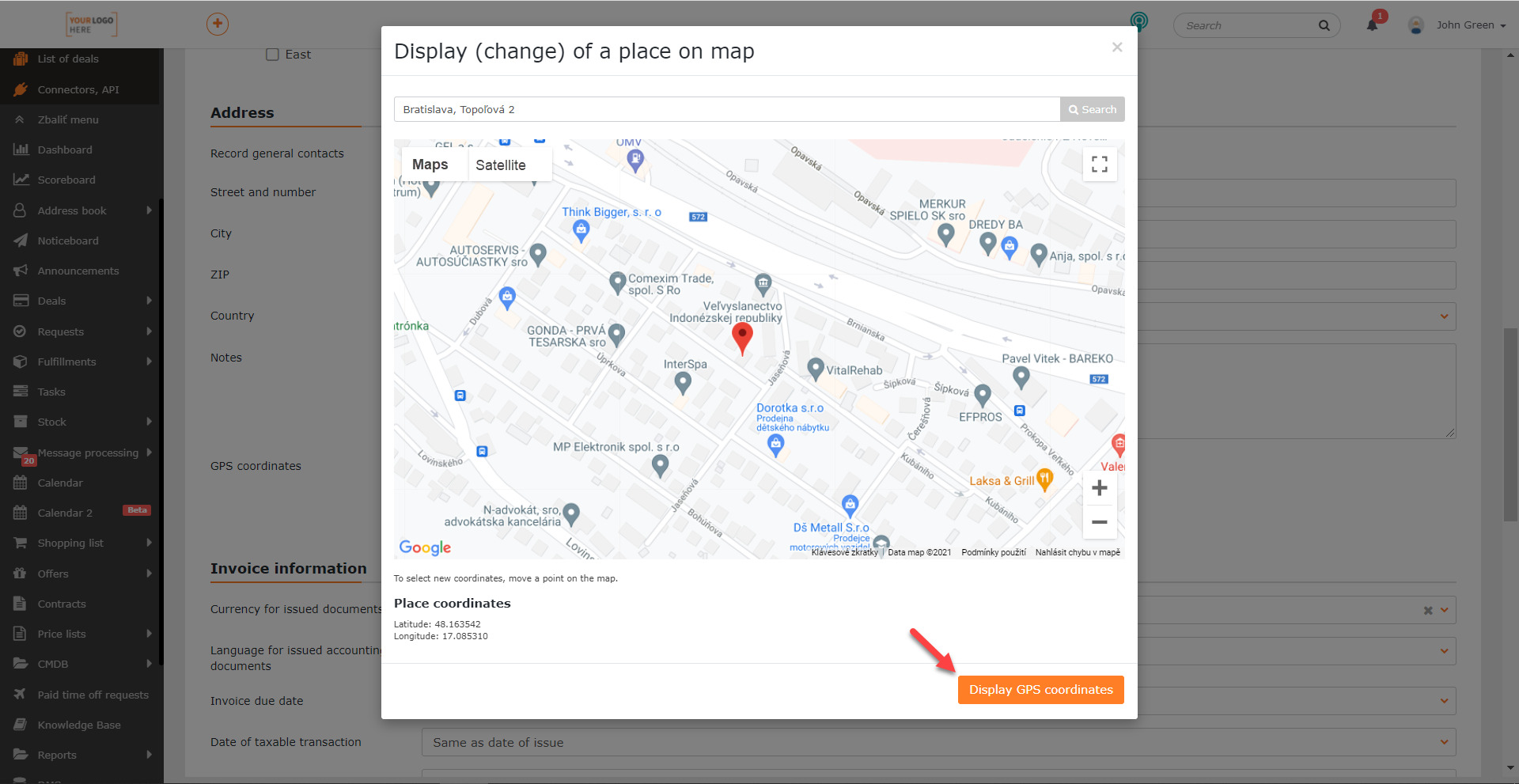Click the Laksa & Grill restaurant pin
Image resolution: width=1519 pixels, height=784 pixels.
[x=1044, y=479]
